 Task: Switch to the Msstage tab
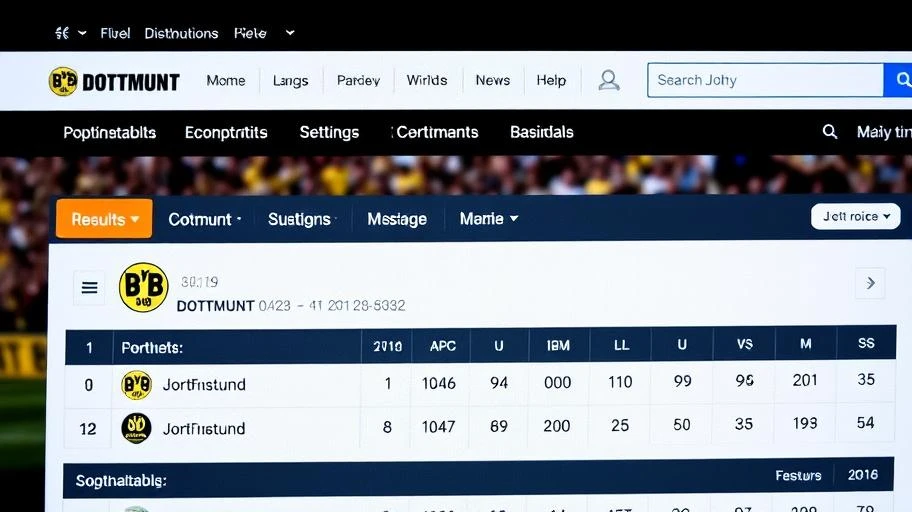(x=396, y=219)
